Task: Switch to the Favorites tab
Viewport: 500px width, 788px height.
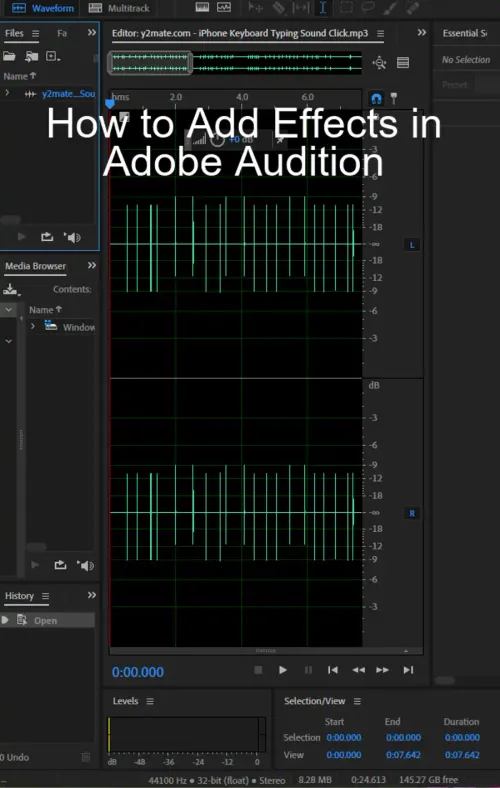Action: (62, 33)
